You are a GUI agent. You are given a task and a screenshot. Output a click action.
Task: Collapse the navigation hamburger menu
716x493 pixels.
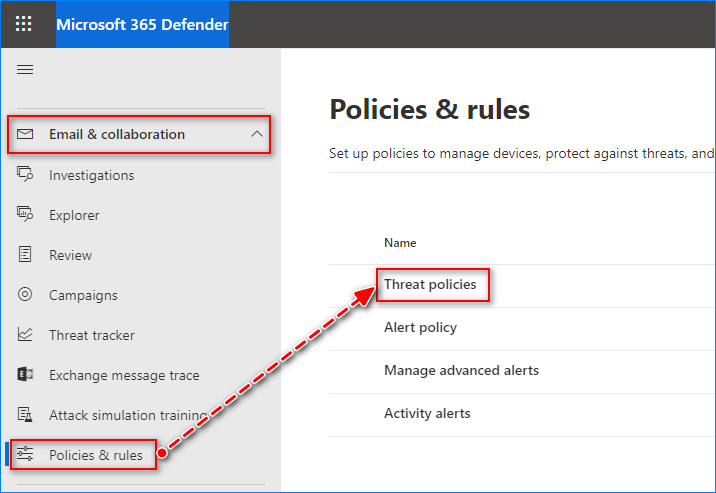point(25,69)
